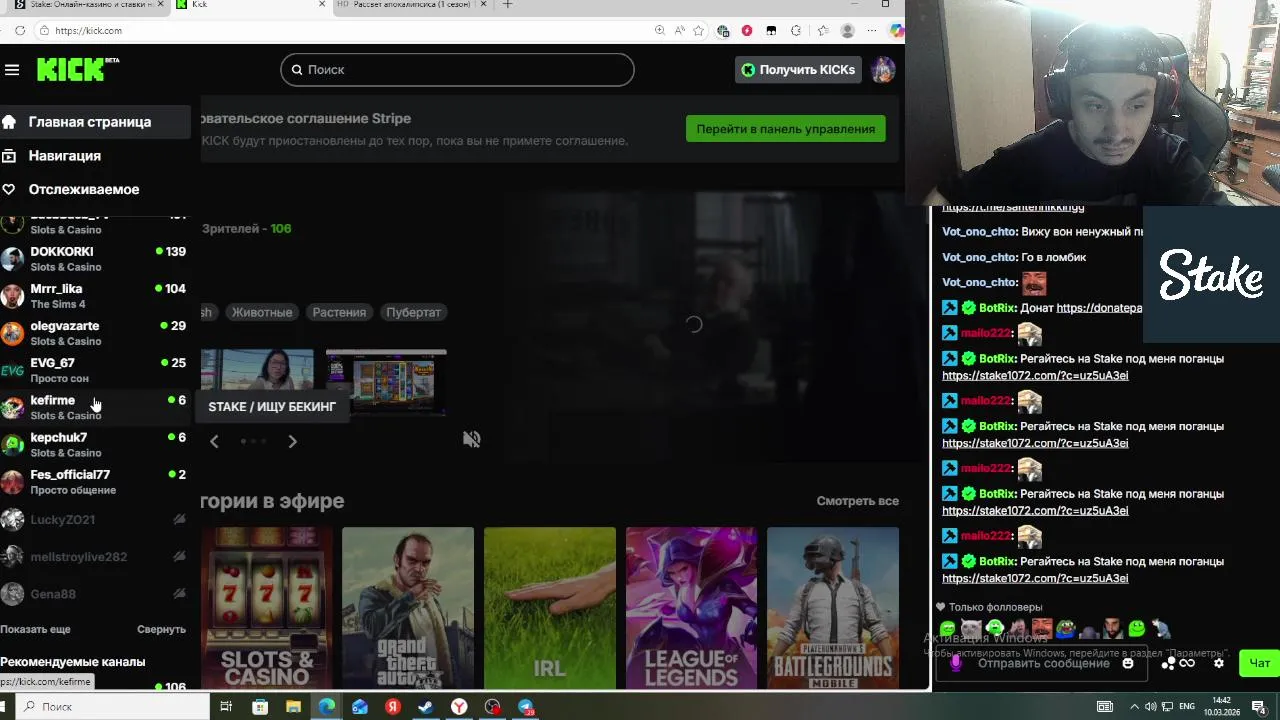Click Смотреть все categories link

pos(857,501)
